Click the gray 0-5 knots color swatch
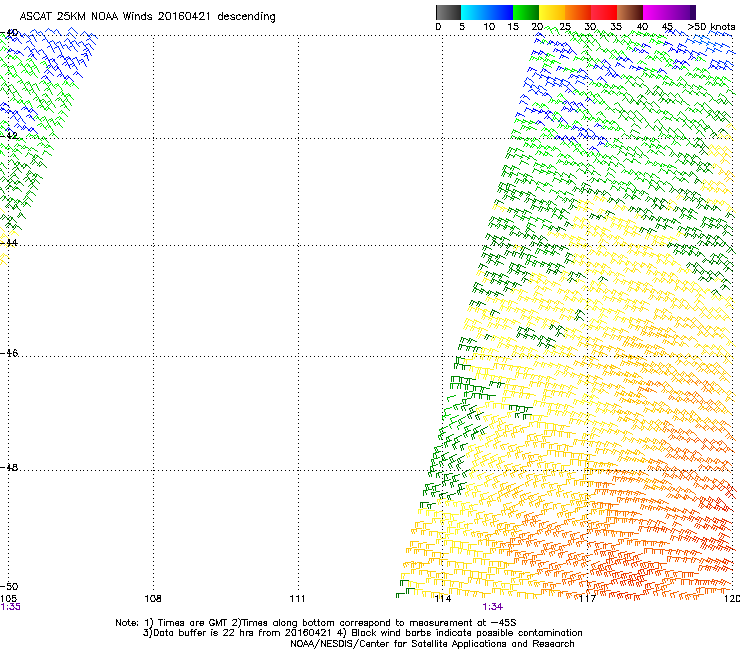The image size is (740, 650). click(x=448, y=12)
